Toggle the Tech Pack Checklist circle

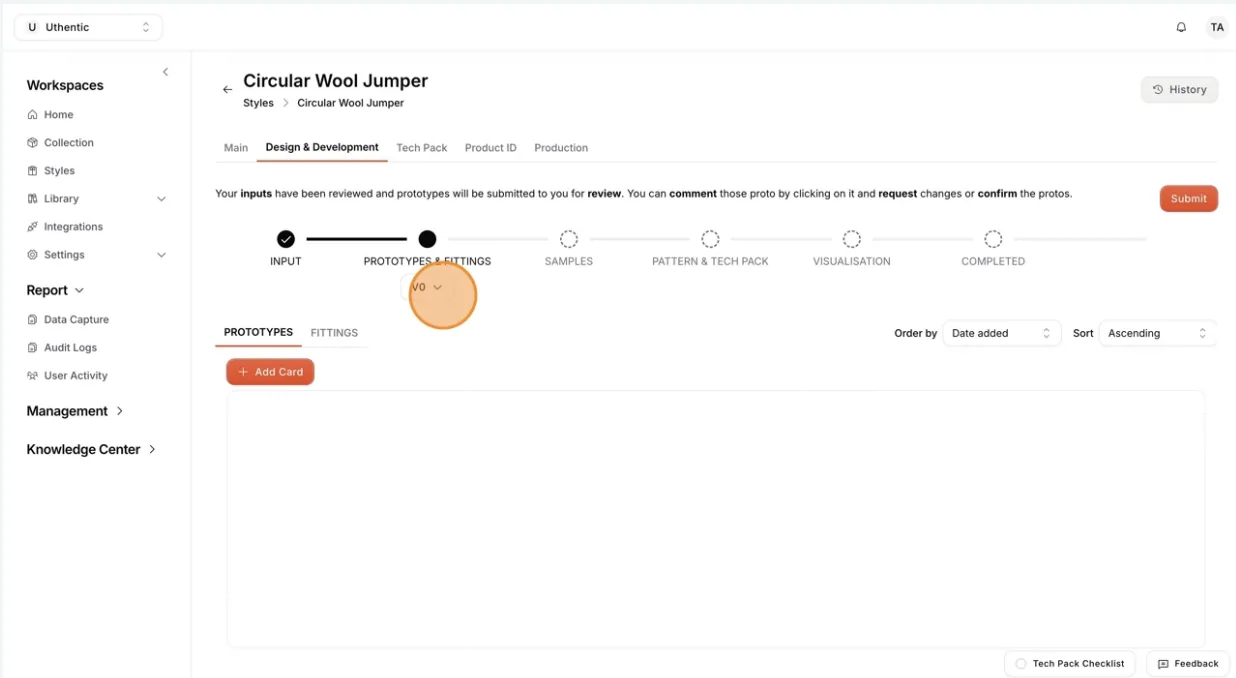tap(1021, 664)
